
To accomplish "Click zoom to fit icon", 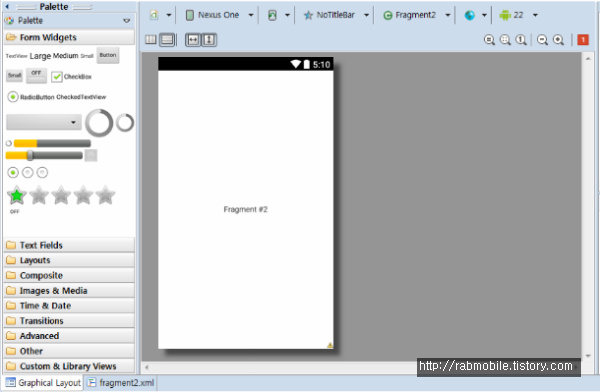I will (489, 40).
